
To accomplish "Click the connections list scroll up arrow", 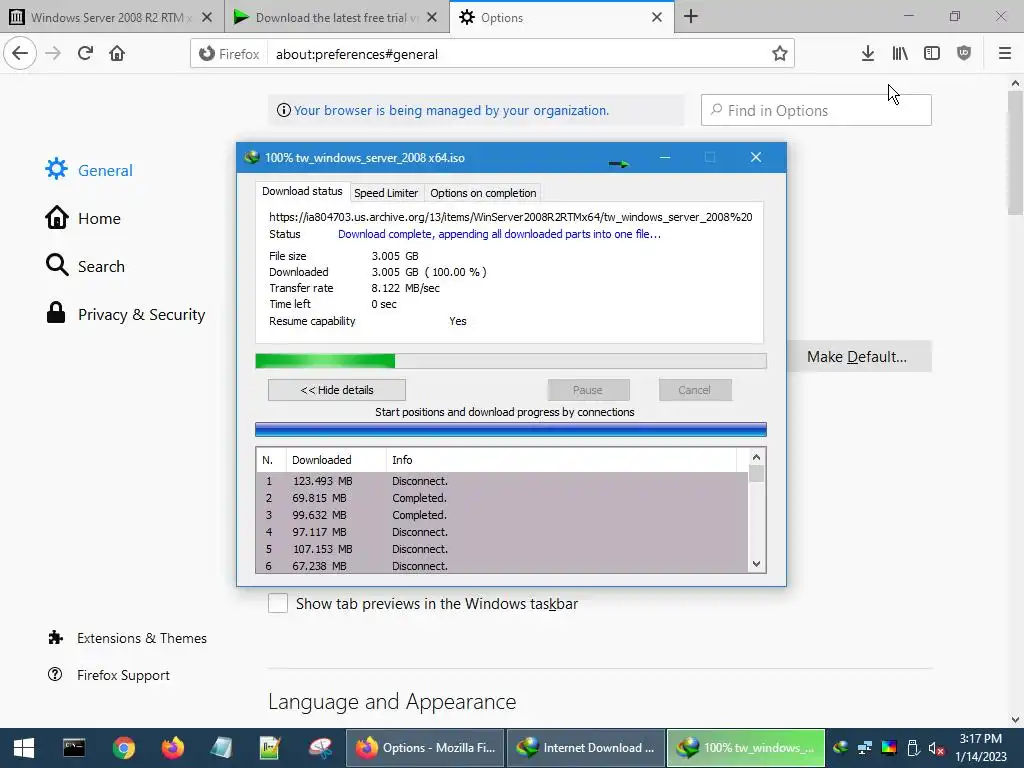I will (756, 457).
